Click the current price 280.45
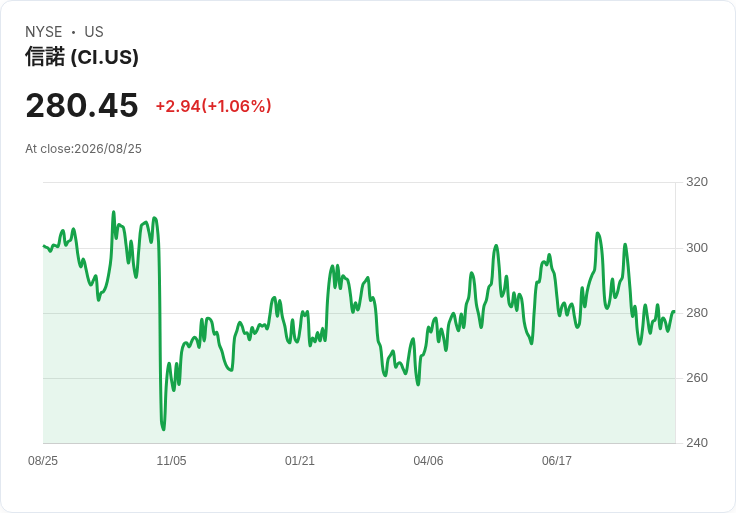Screen dimensions: 736x513 (82, 106)
